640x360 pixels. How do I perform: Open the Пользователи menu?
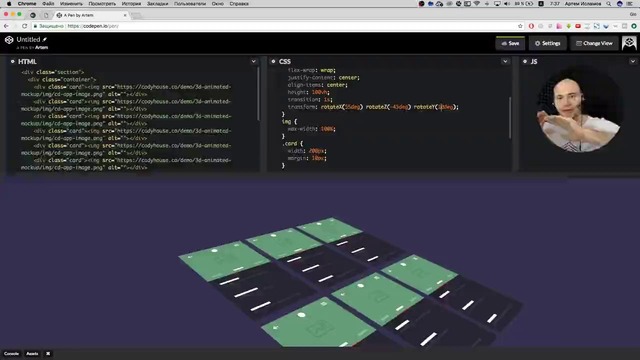coord(190,4)
